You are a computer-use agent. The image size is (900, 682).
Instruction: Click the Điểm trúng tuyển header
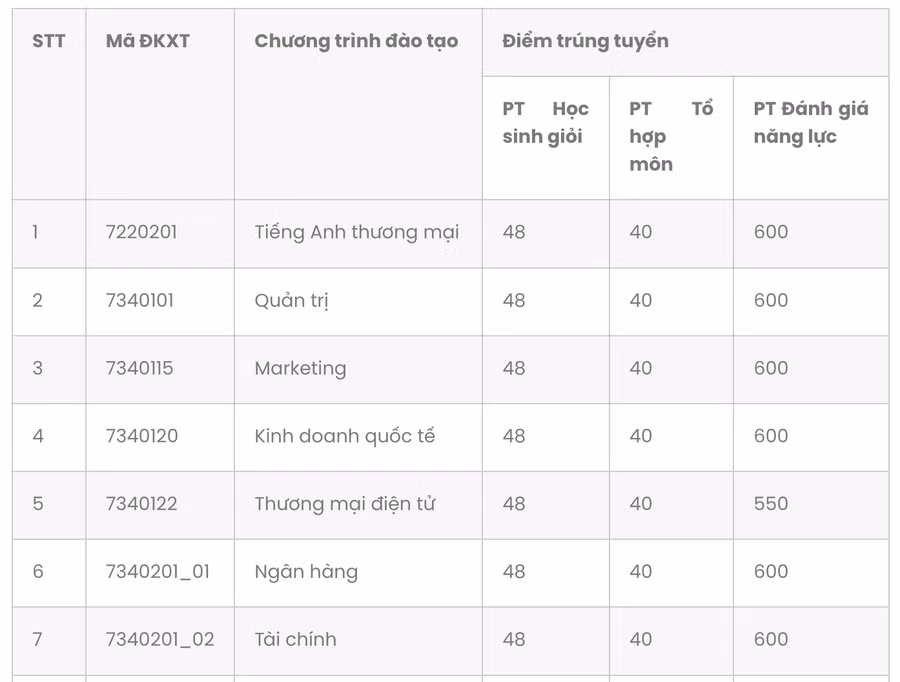point(585,41)
